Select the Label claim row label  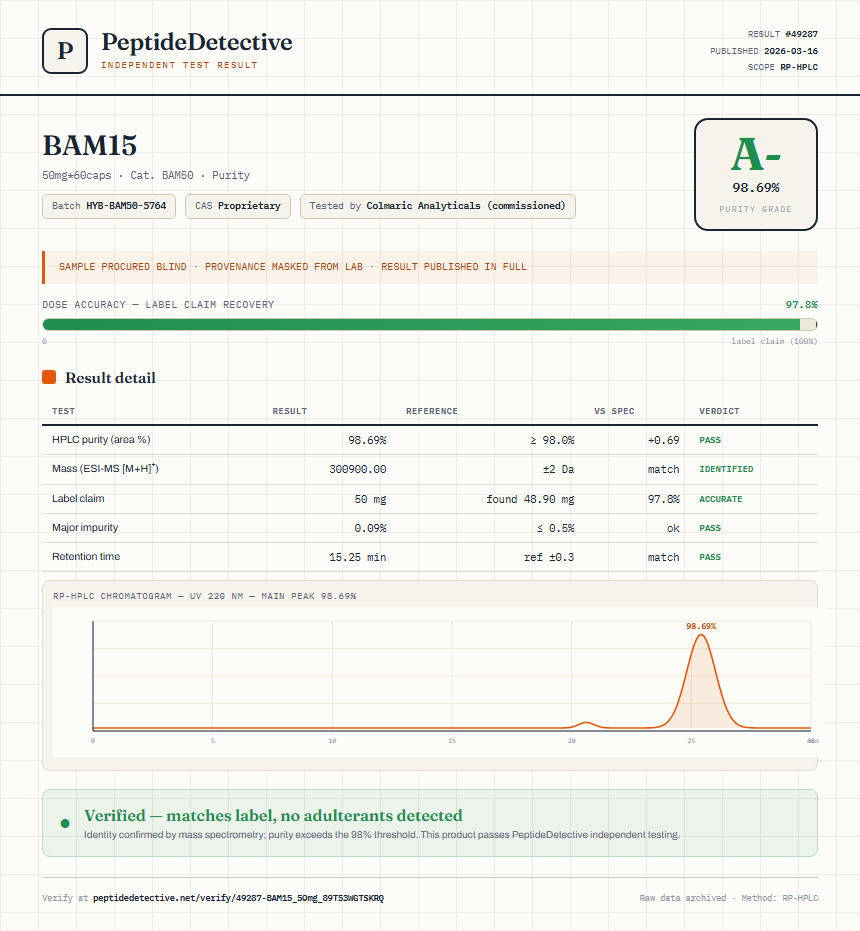click(78, 498)
